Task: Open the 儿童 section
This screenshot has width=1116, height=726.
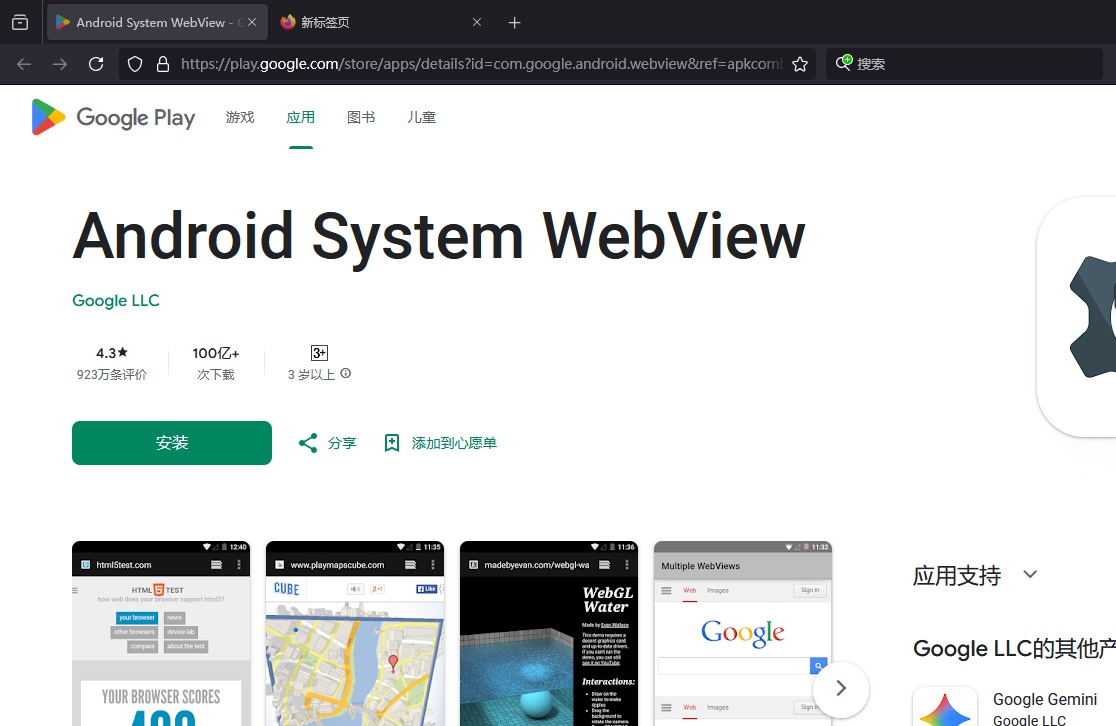Action: click(421, 117)
